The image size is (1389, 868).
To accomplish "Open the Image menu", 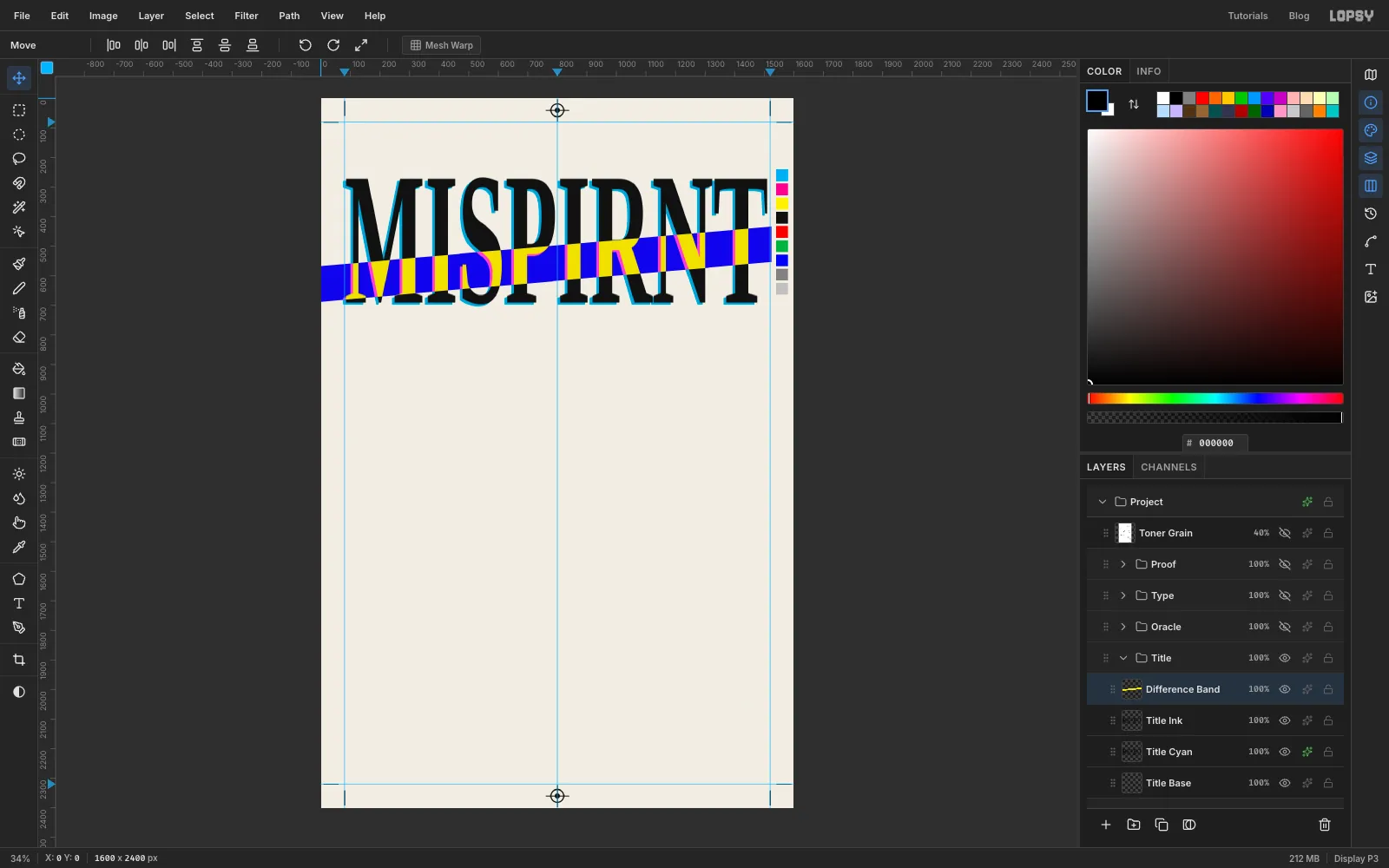I will coord(103,16).
